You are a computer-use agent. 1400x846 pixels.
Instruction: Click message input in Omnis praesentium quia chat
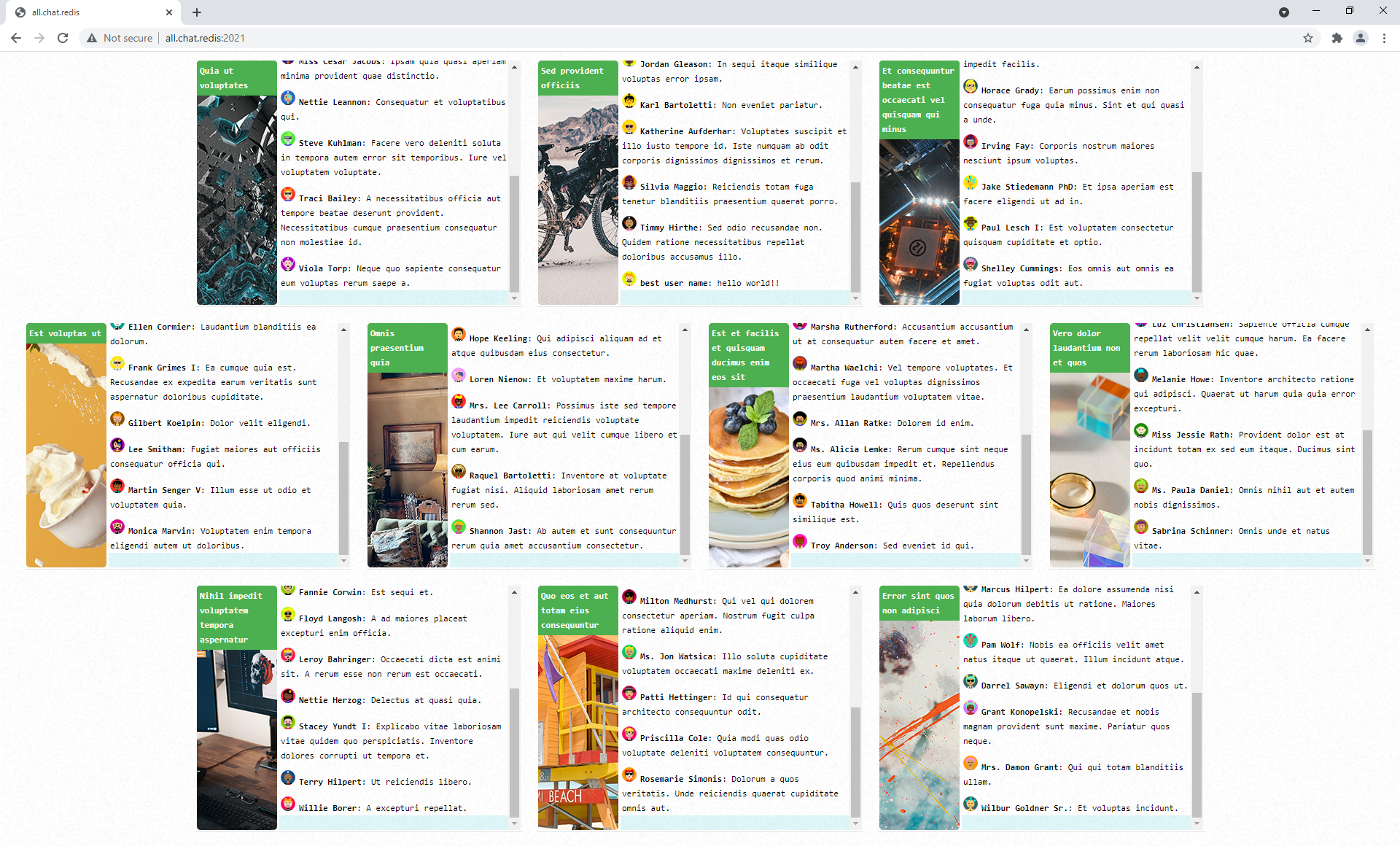tap(564, 559)
